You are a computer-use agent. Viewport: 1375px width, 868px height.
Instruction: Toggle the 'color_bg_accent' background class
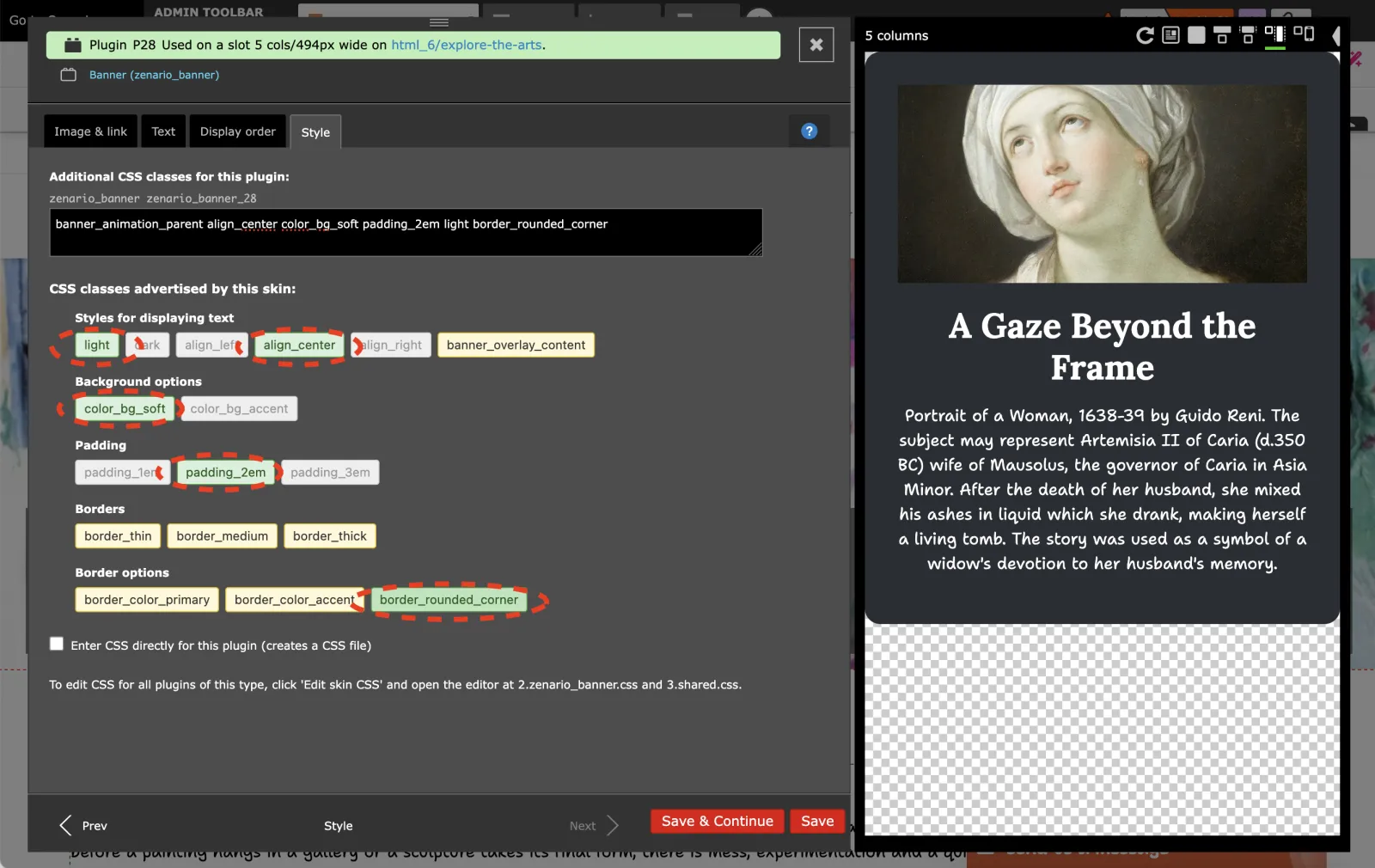tap(239, 408)
